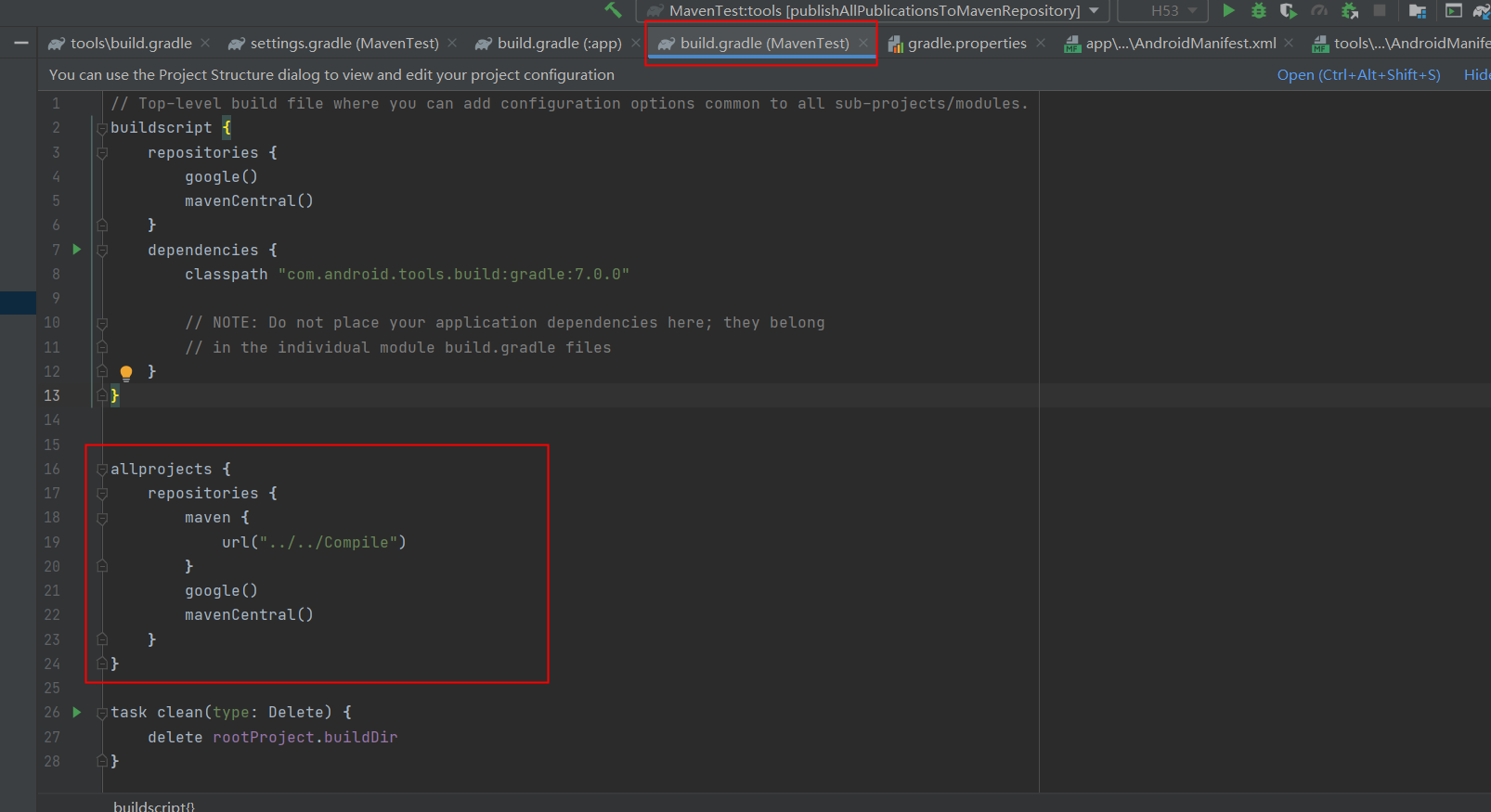The image size is (1491, 812).
Task: Click the Hide link in the notification bar
Action: pos(1477,74)
